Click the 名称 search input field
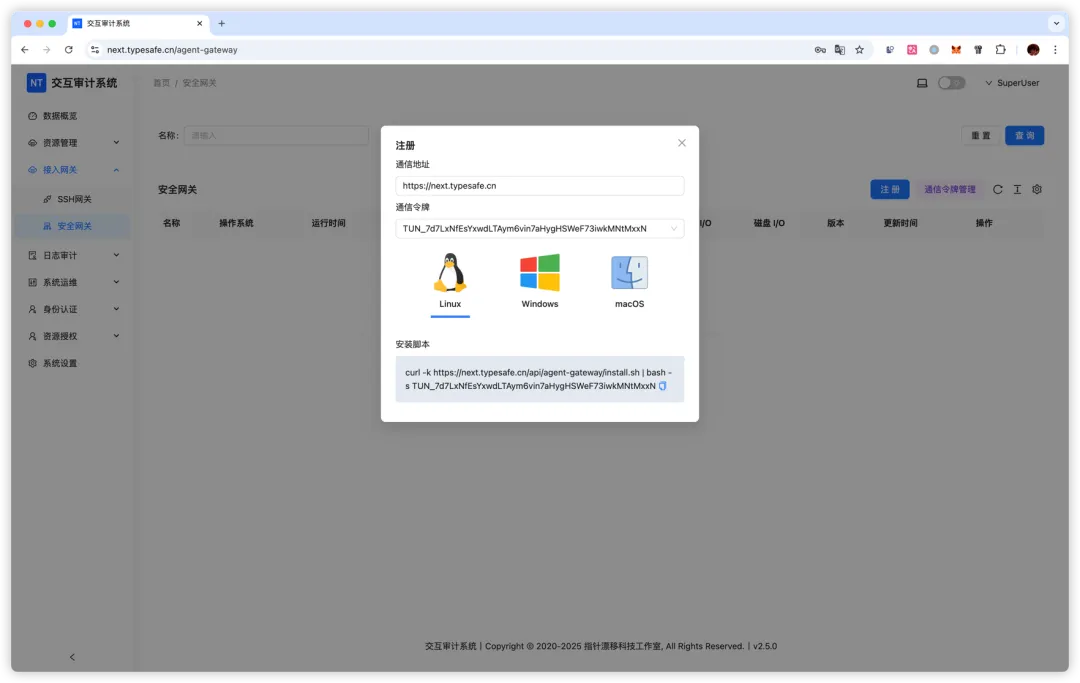 [x=276, y=136]
